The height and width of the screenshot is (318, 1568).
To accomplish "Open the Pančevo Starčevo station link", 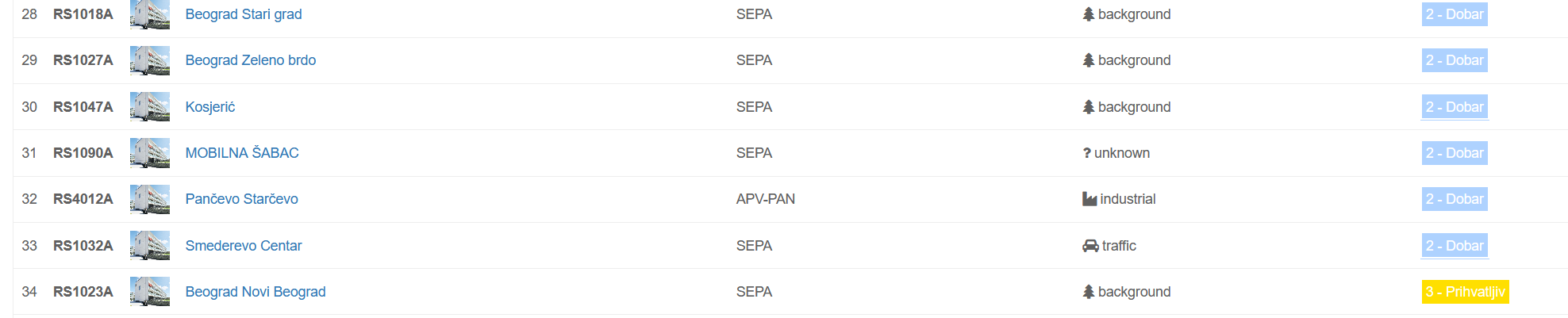I will (241, 199).
